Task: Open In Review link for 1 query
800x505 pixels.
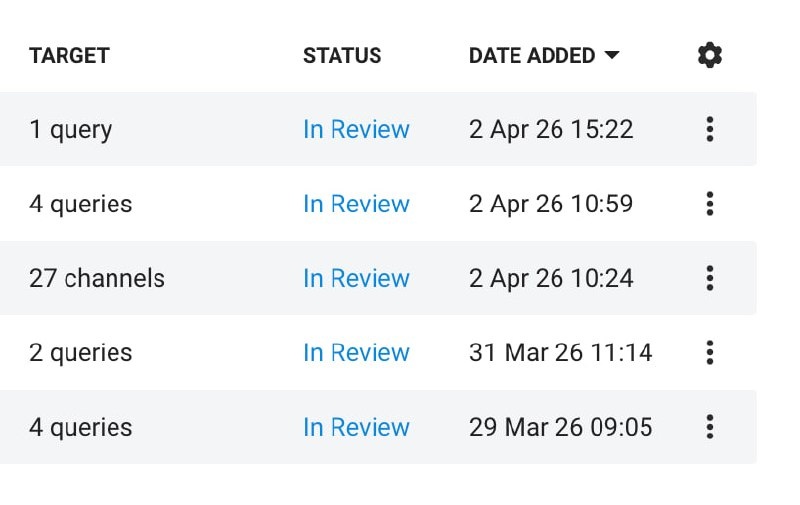Action: pos(356,129)
